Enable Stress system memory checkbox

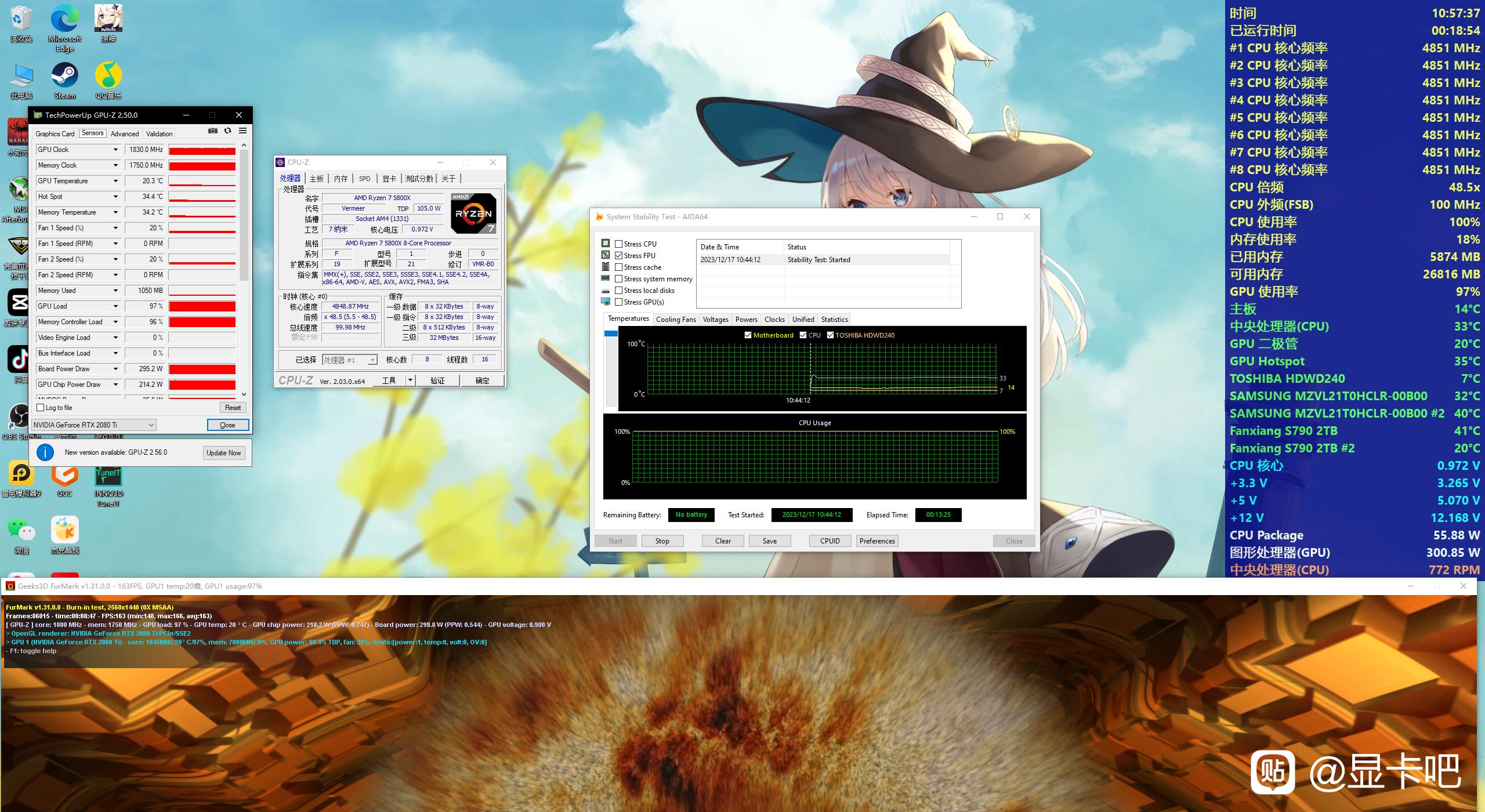[619, 279]
